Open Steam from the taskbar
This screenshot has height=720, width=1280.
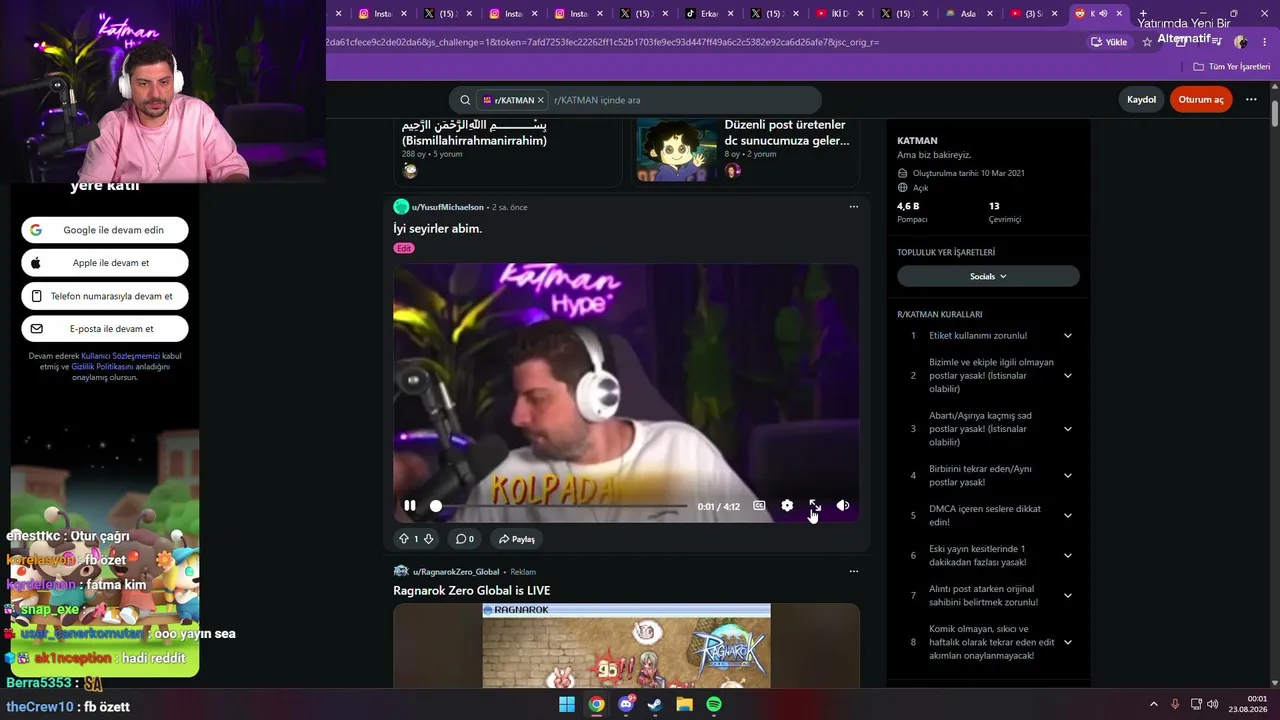click(x=655, y=704)
